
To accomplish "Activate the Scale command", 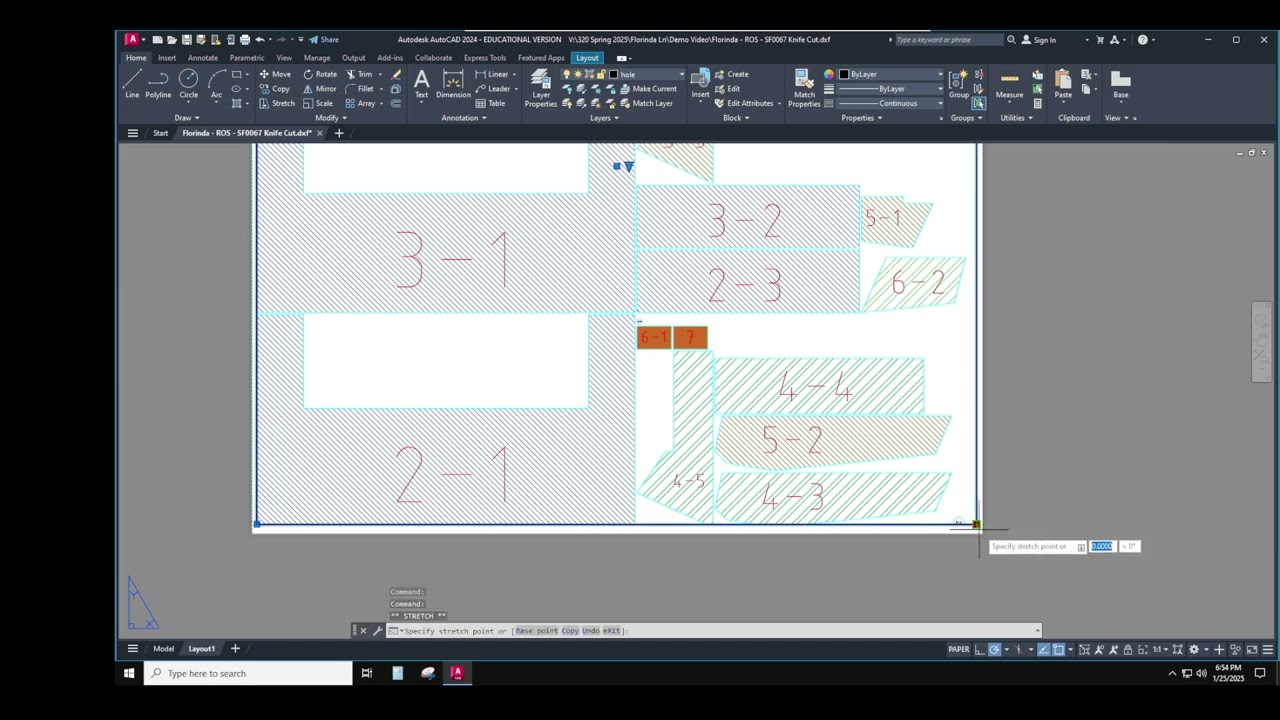I will click(318, 104).
